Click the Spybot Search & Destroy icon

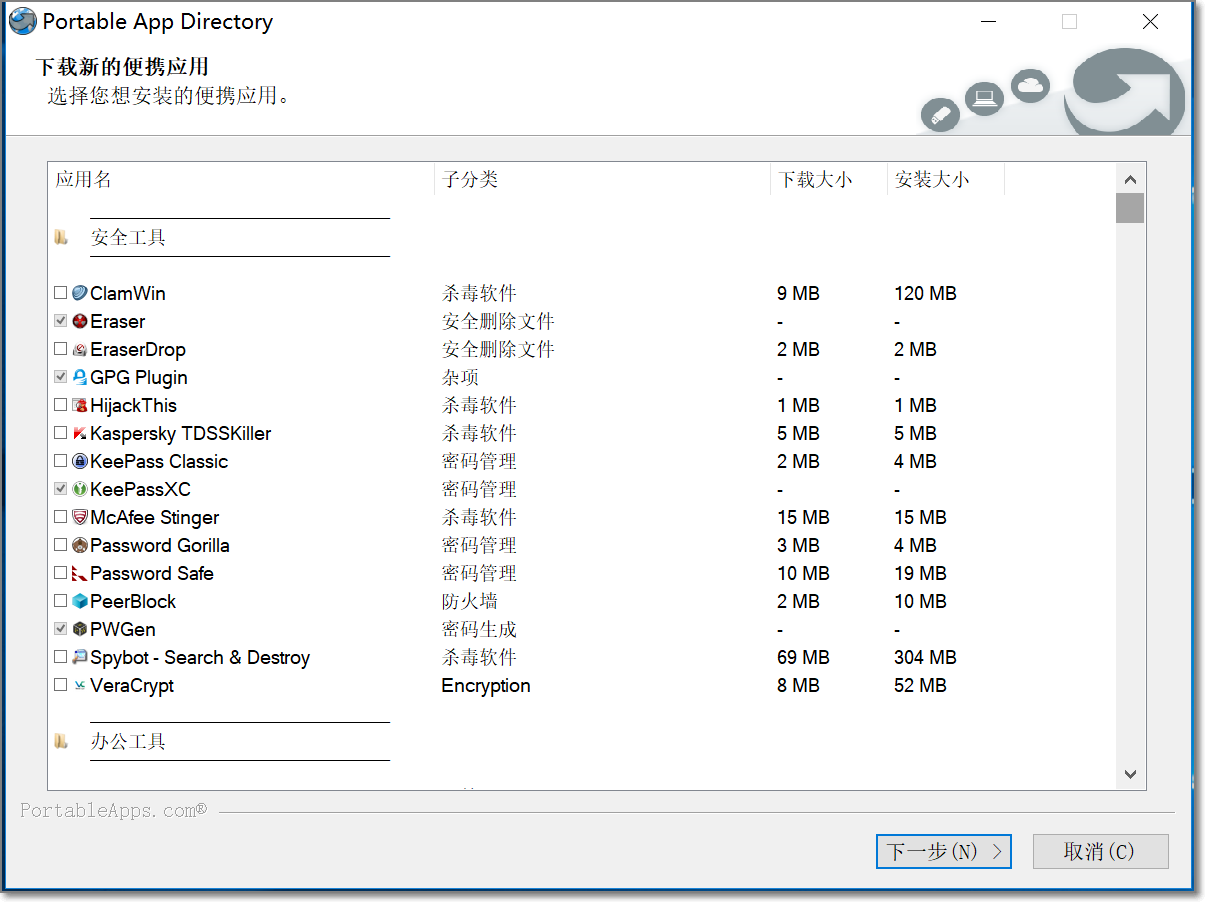coord(80,657)
